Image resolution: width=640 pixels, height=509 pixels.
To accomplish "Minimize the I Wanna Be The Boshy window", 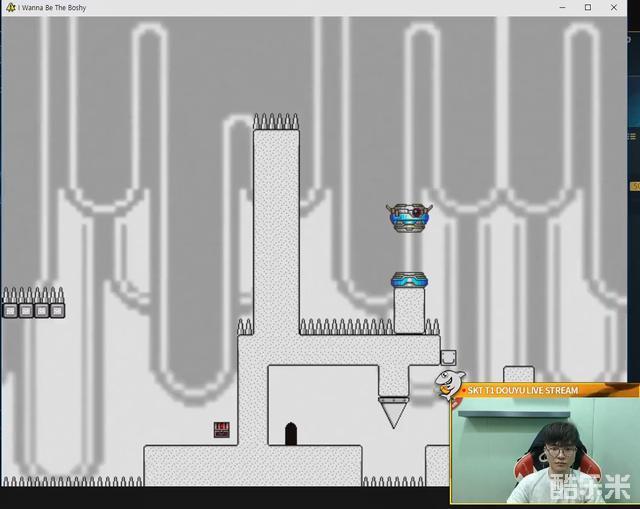I will pyautogui.click(x=562, y=7).
